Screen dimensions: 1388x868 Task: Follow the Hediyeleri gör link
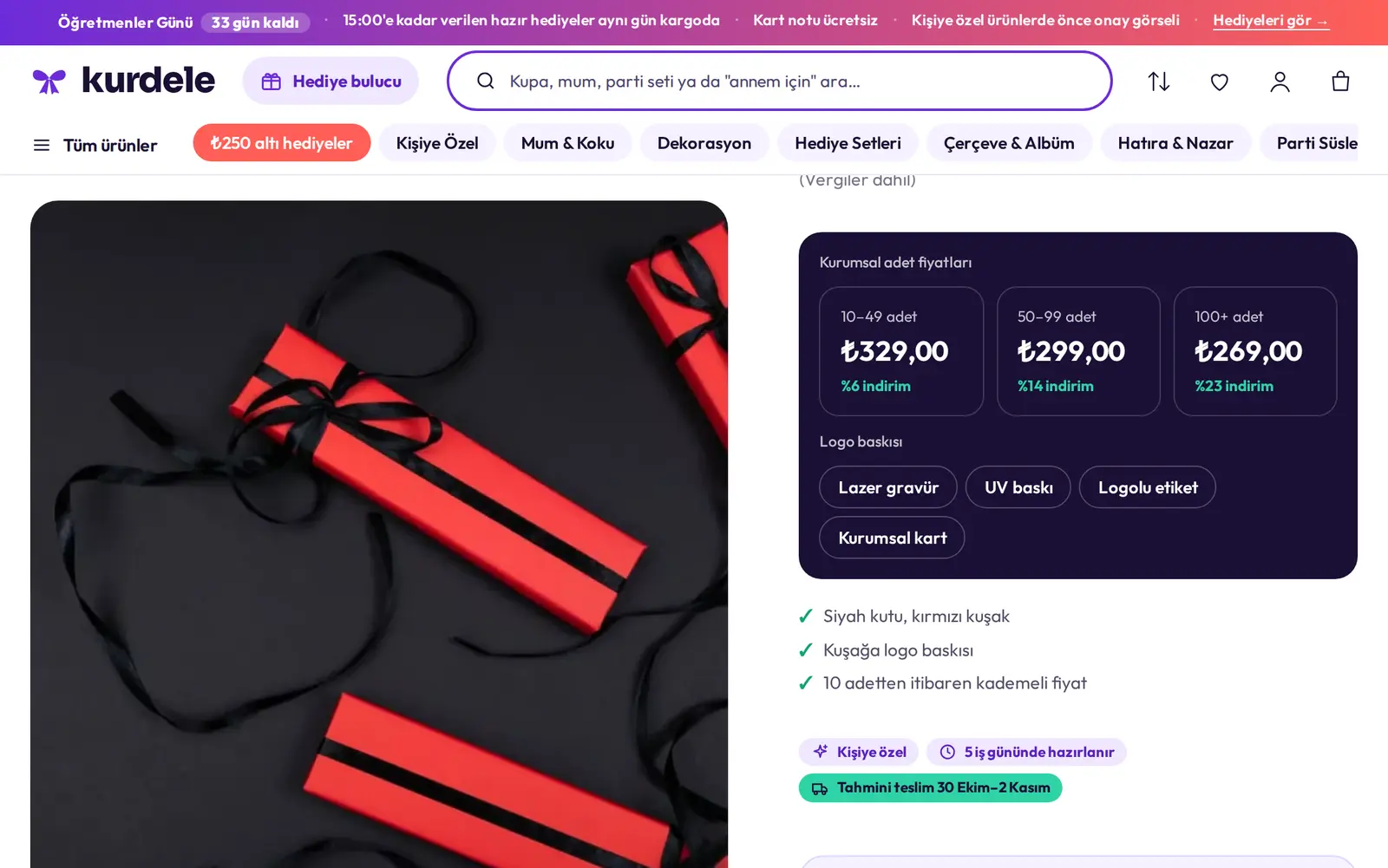pyautogui.click(x=1271, y=21)
